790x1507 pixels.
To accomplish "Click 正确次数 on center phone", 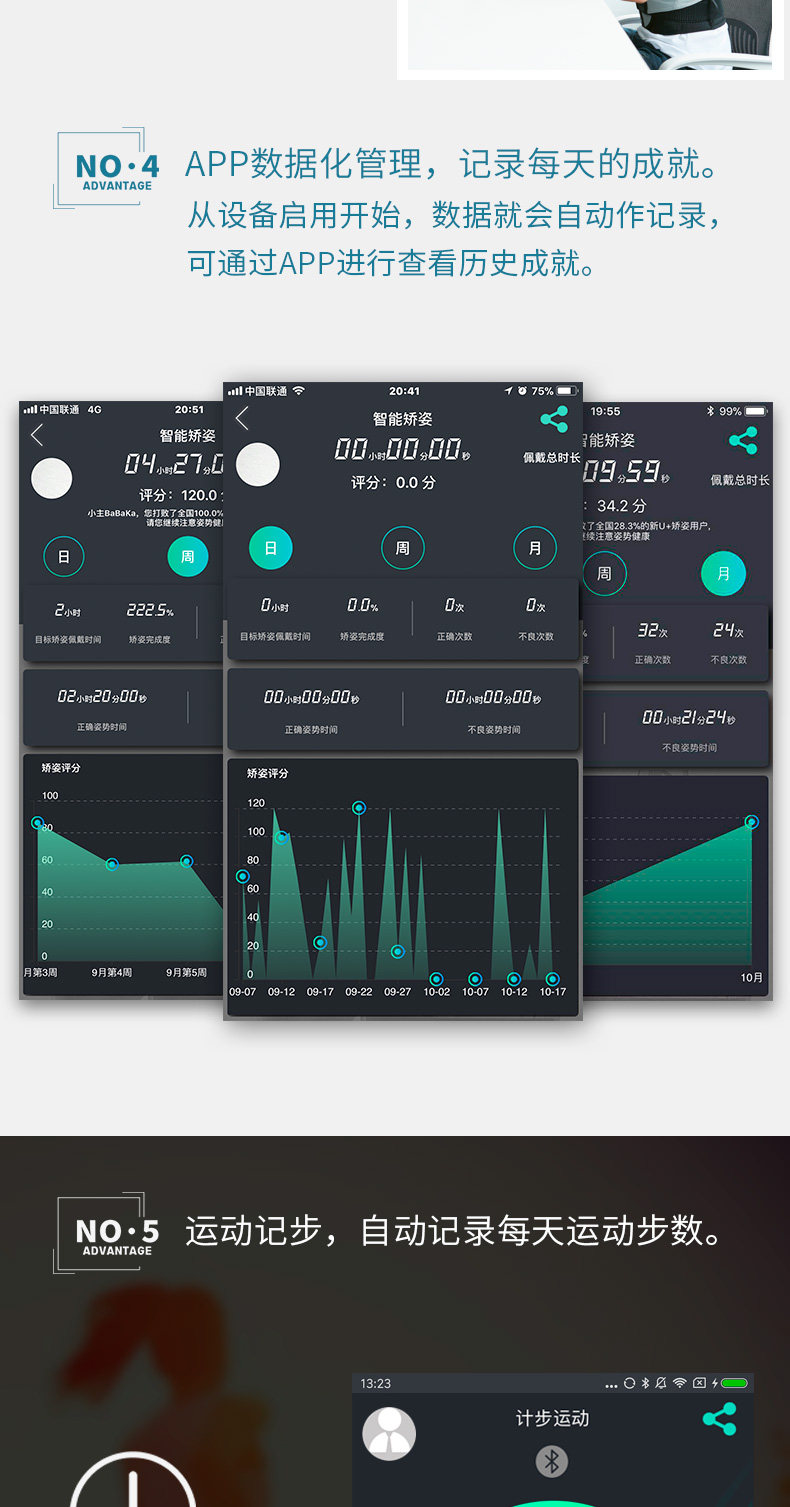I will click(455, 637).
